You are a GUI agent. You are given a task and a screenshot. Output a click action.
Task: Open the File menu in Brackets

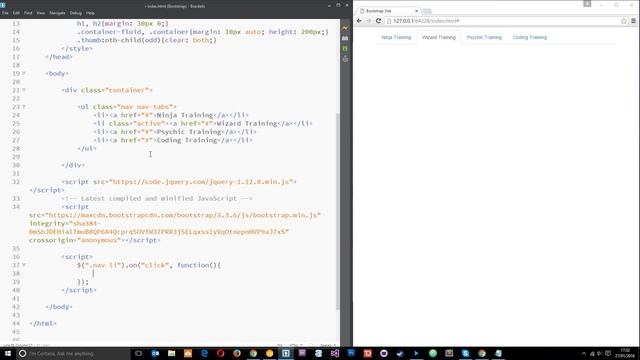click(x=5, y=13)
